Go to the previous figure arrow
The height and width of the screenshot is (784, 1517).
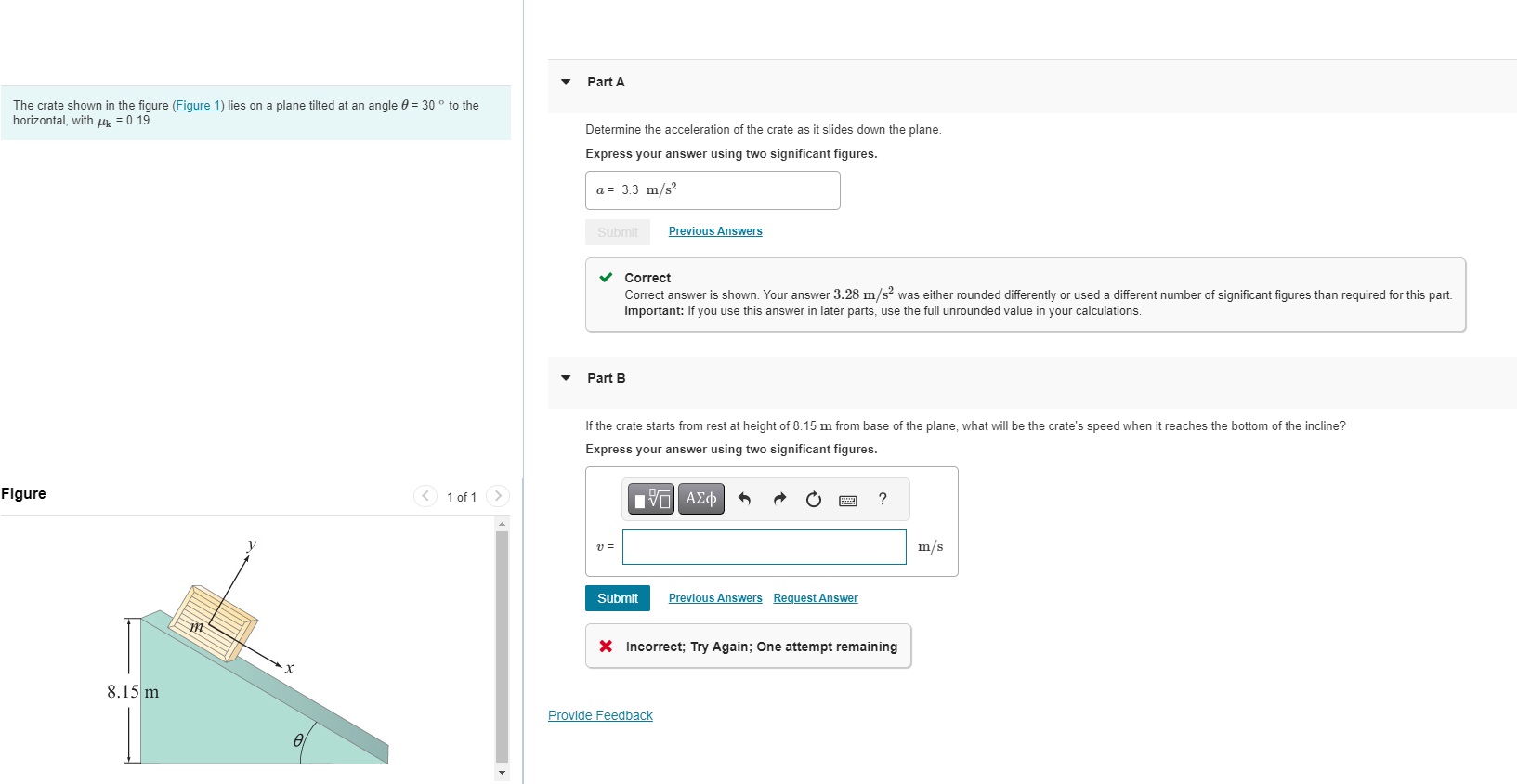[425, 496]
